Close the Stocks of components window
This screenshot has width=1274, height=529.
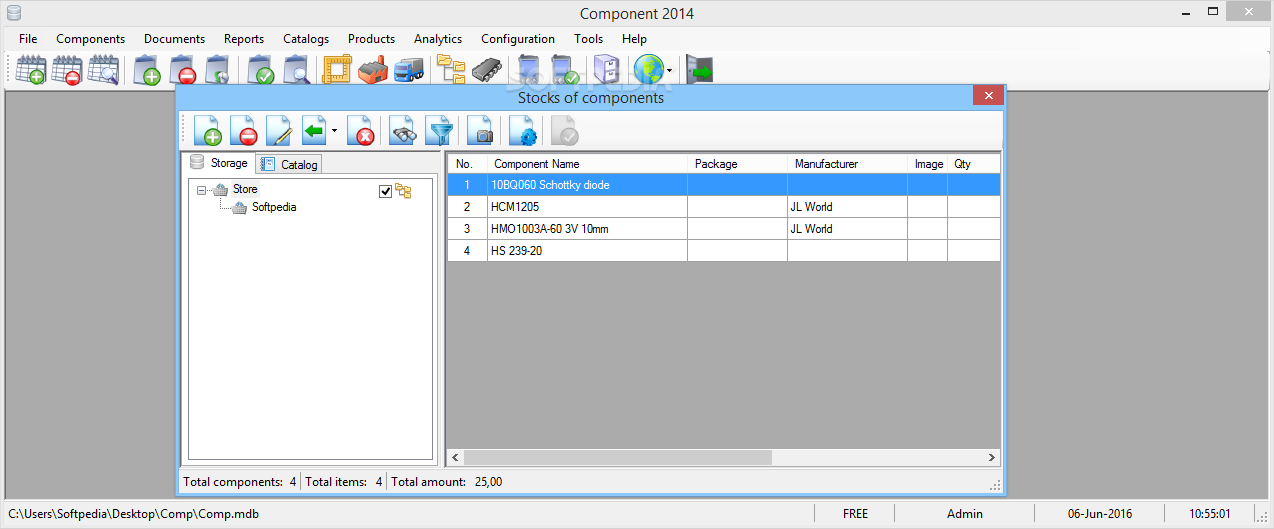click(988, 96)
